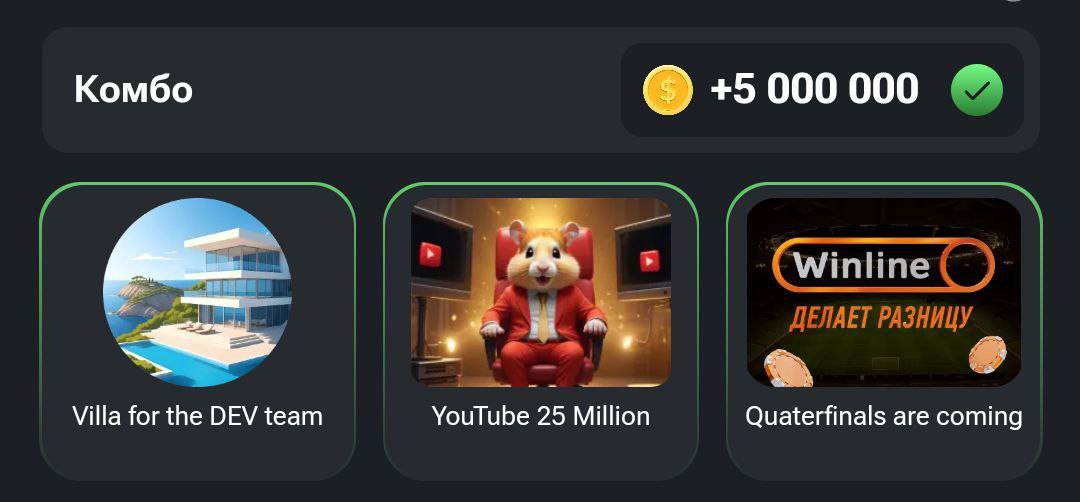
Task: Click the green checkmark beside the reward
Action: 977,90
